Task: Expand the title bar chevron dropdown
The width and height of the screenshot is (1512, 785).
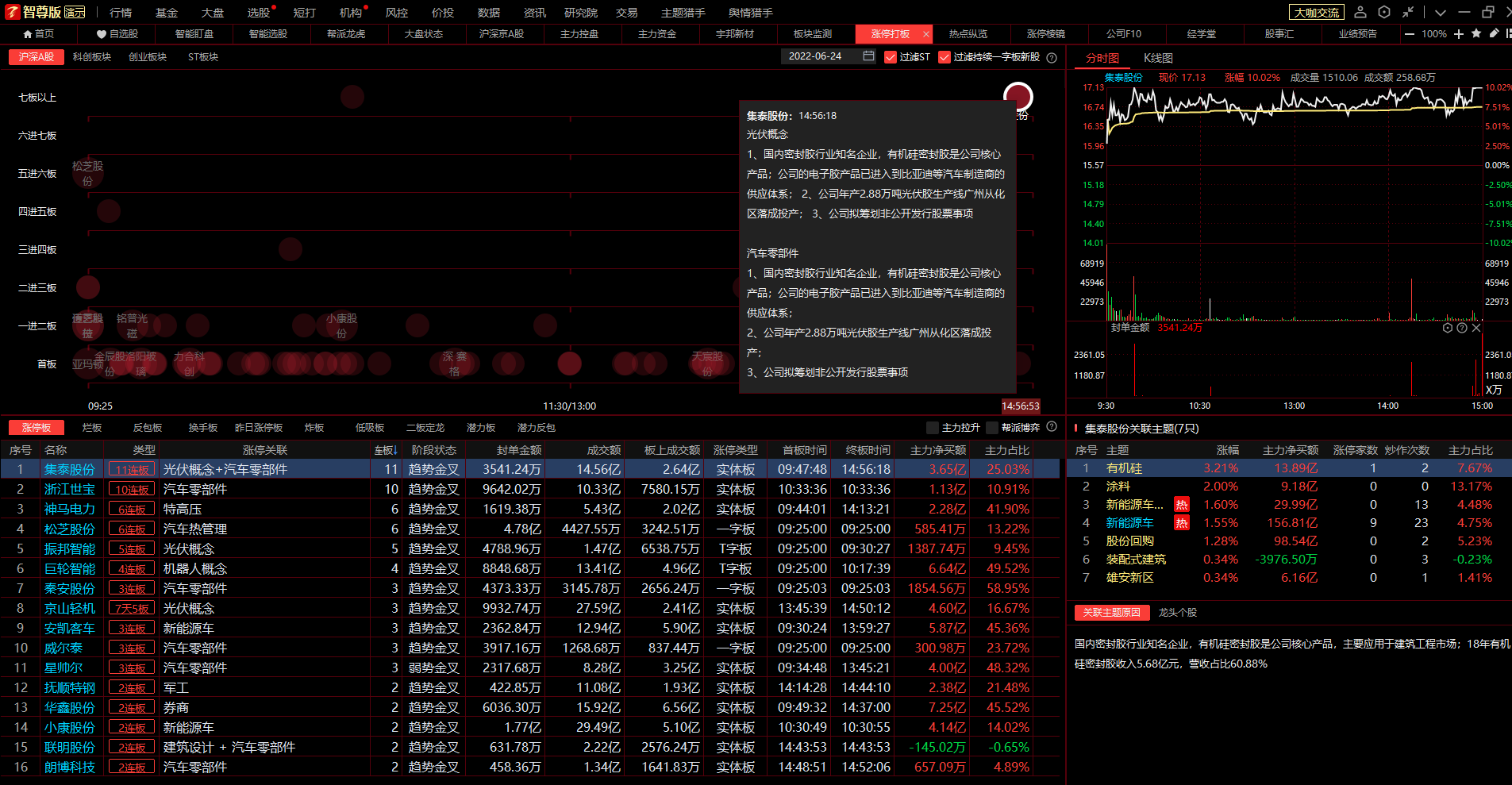Action: point(1441,13)
